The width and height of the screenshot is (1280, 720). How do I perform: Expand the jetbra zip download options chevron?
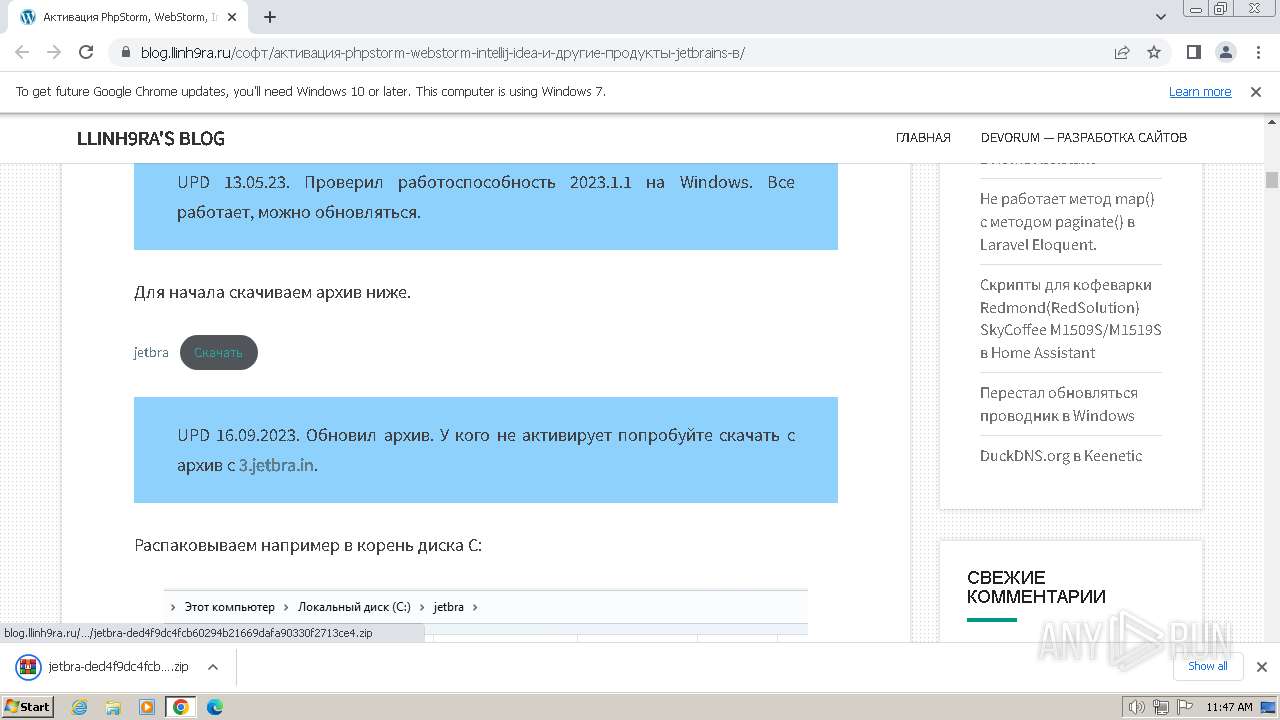(213, 667)
